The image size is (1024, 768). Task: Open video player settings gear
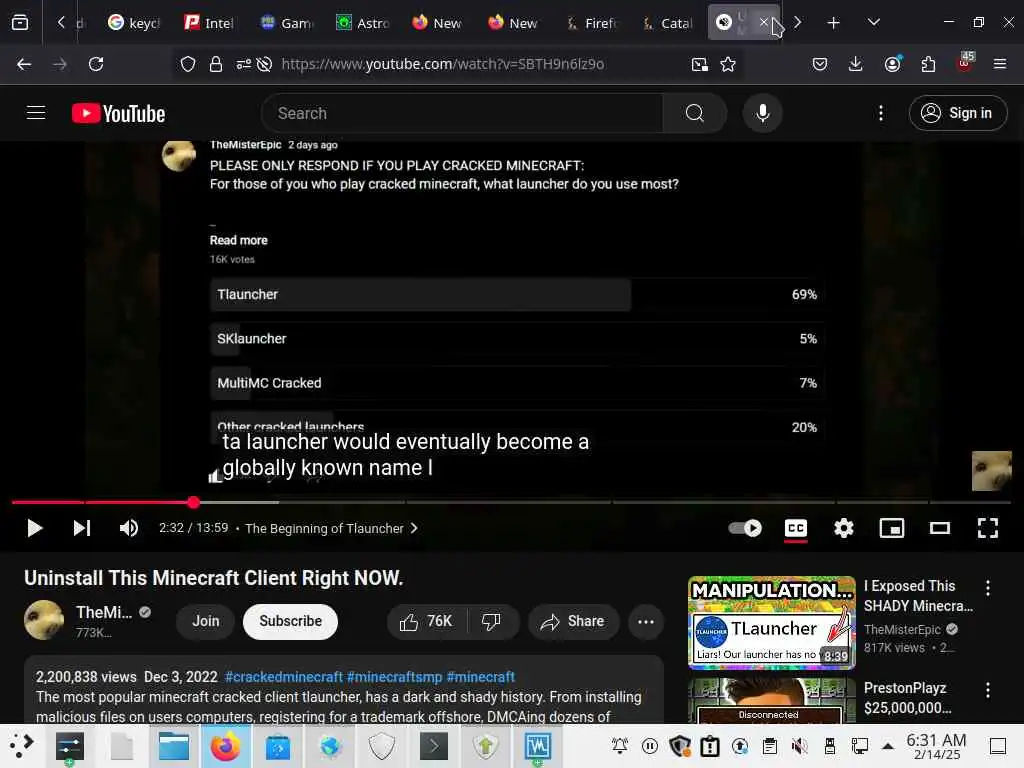point(844,528)
